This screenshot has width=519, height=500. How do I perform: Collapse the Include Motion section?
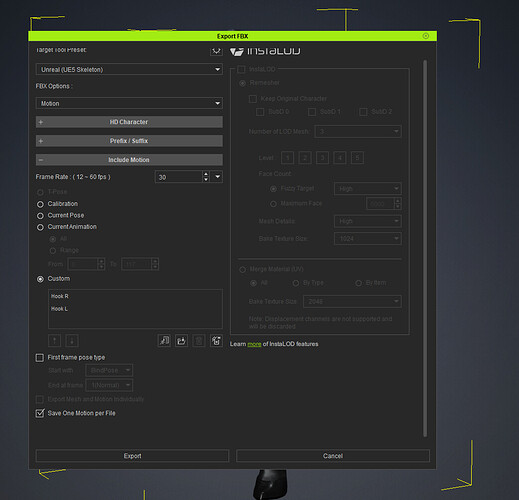tap(129, 160)
